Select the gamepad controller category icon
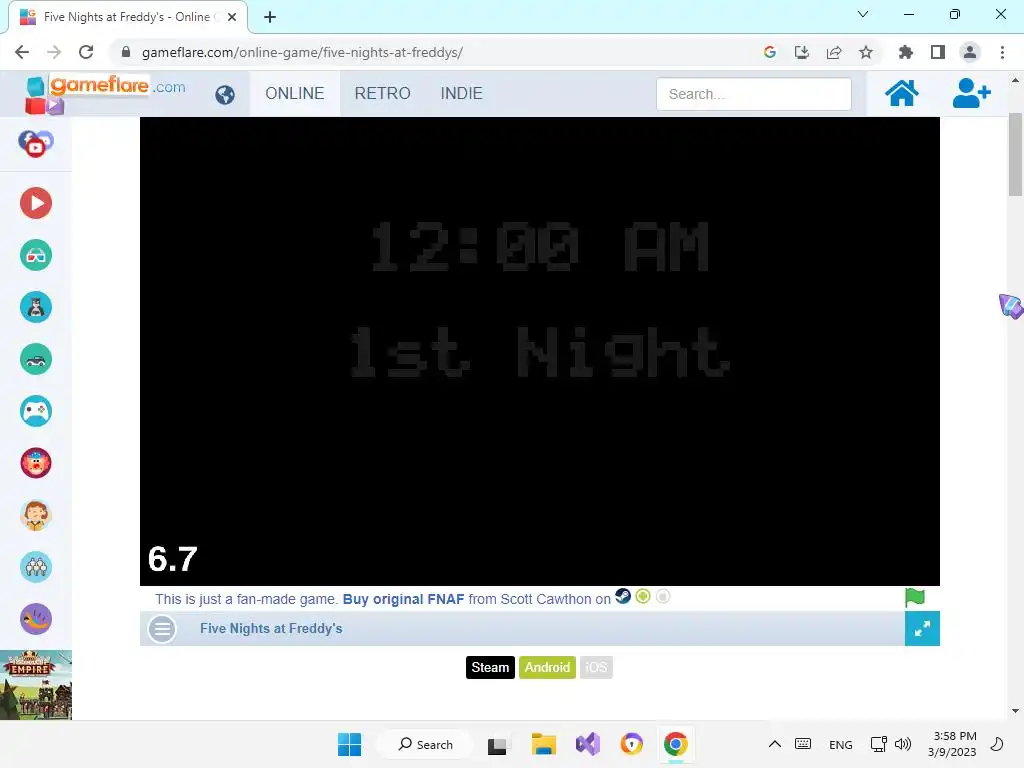Screen dimensions: 1024x768 pos(36,411)
